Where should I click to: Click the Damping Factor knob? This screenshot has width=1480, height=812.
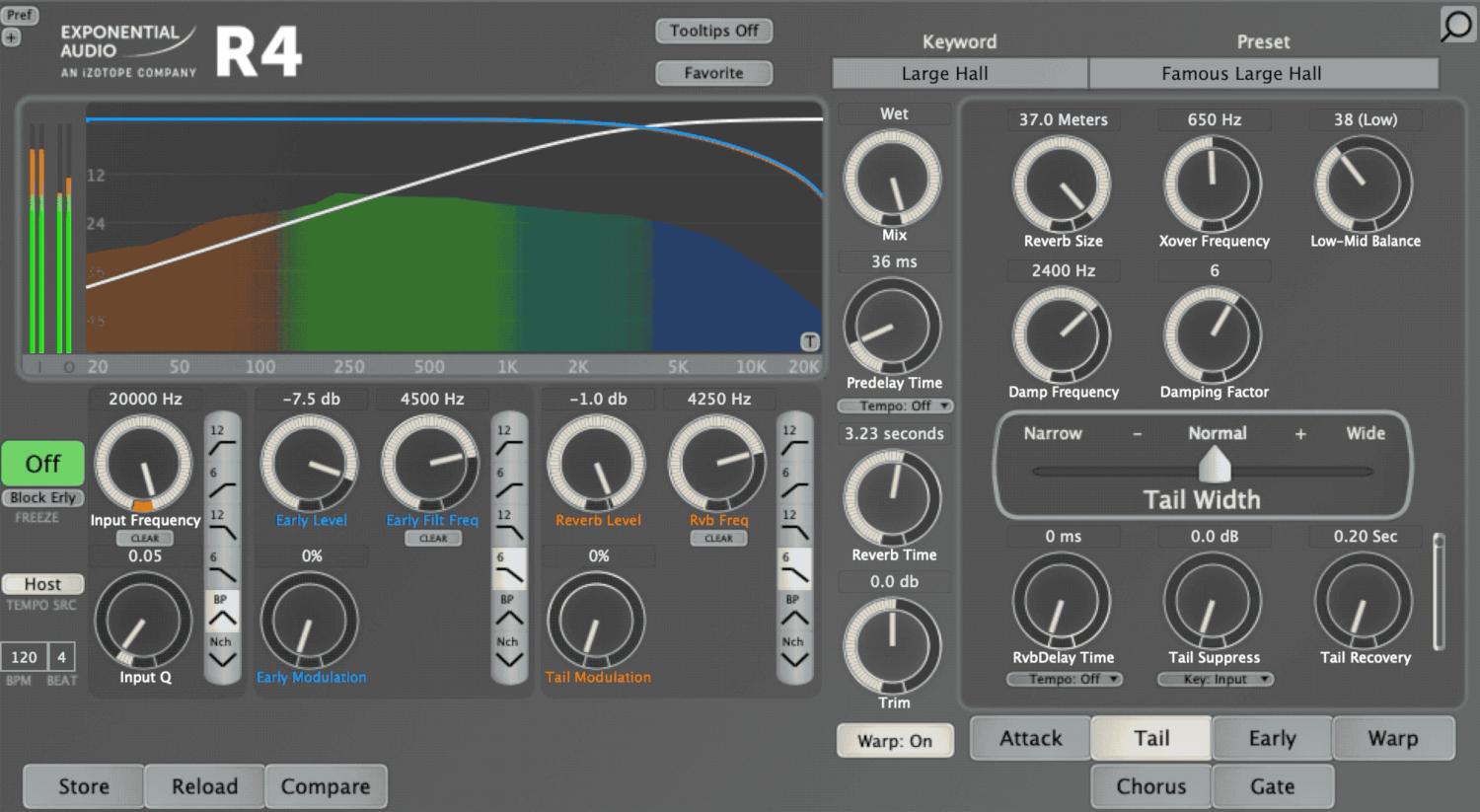[1213, 335]
